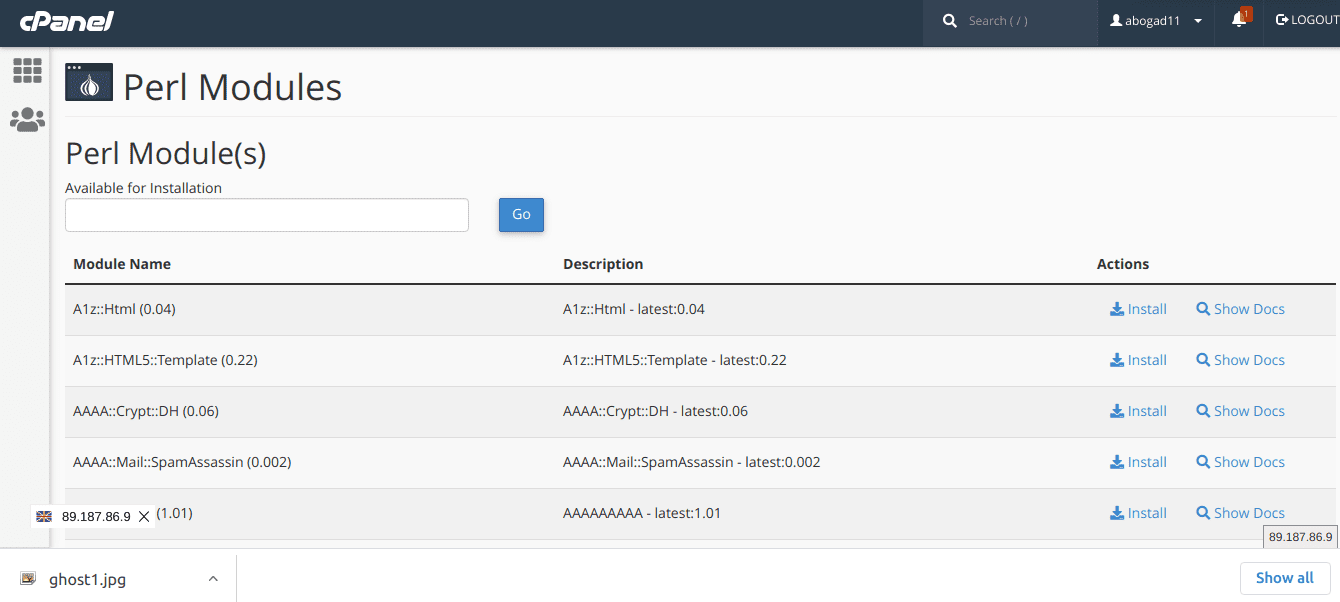Click the search magnifier icon in header

(x=950, y=21)
